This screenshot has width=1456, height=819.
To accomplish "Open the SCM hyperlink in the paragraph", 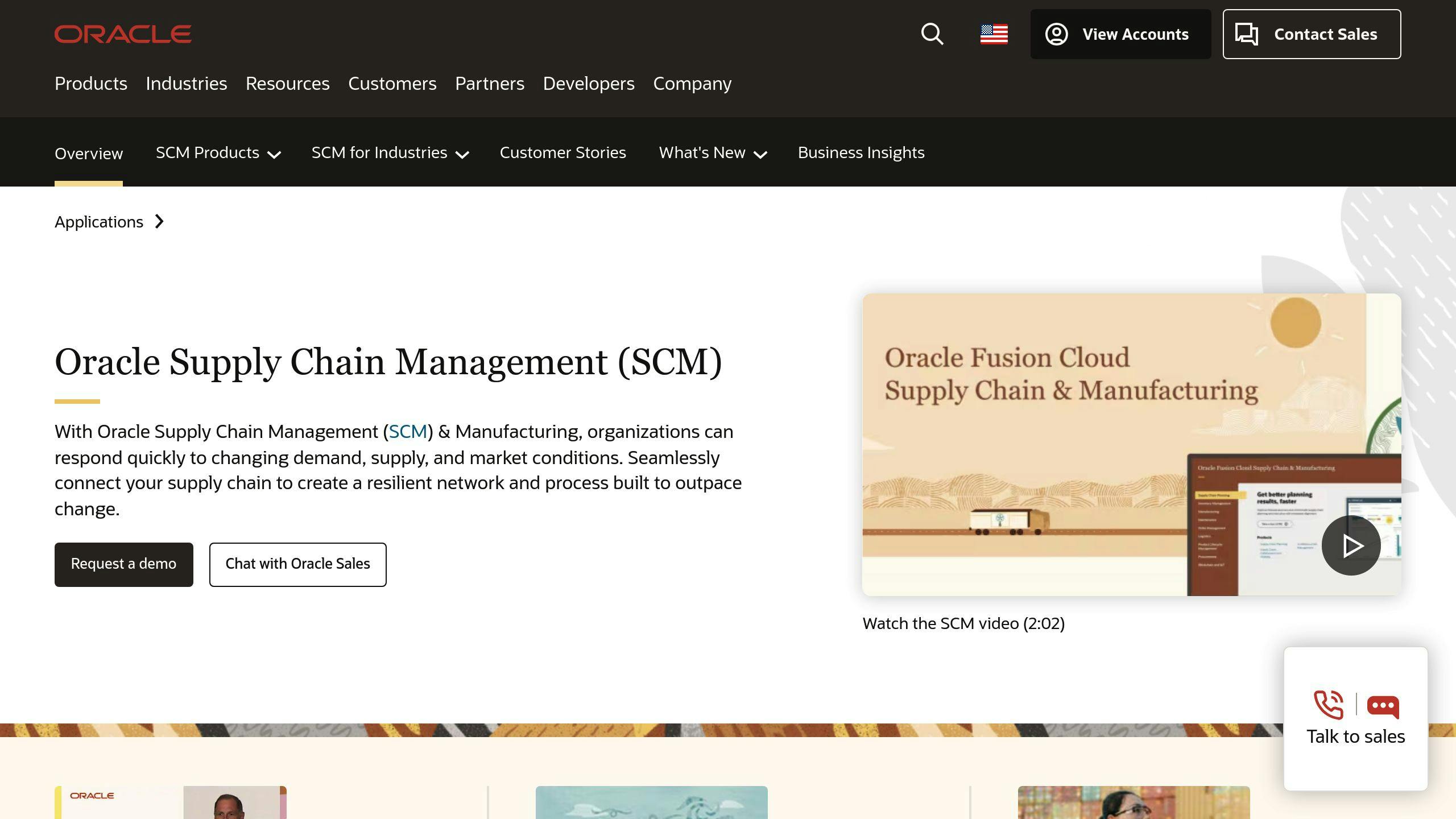I will tap(408, 431).
